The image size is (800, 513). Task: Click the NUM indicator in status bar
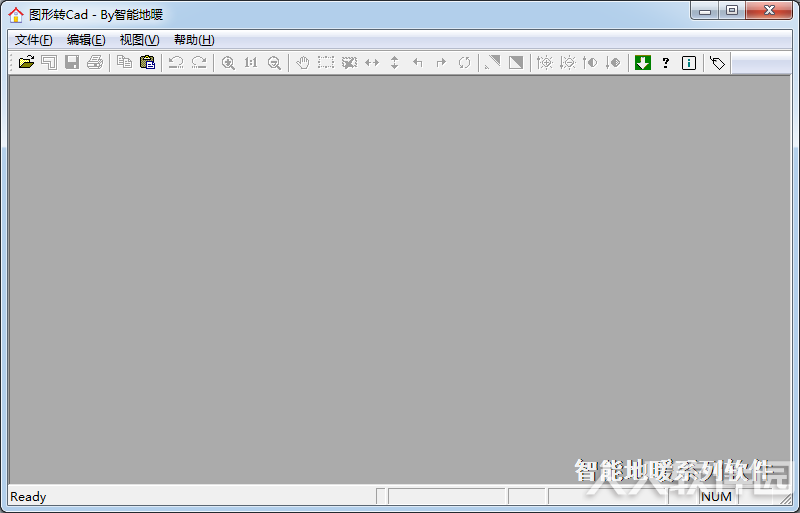pyautogui.click(x=716, y=497)
